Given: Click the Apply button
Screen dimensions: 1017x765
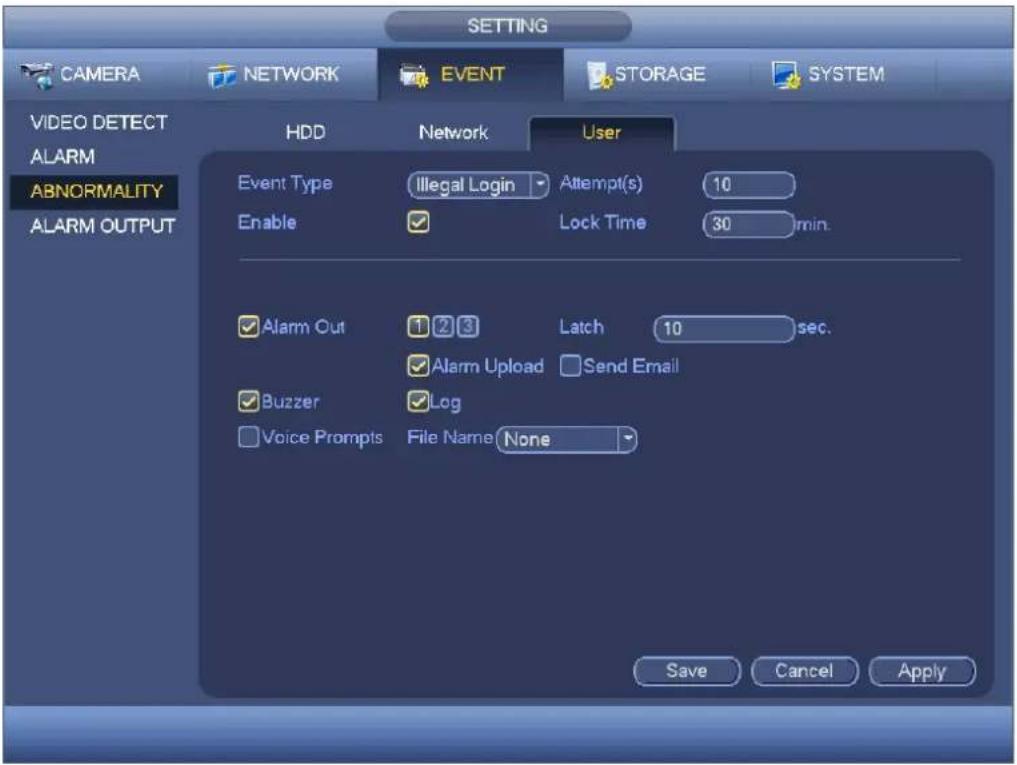Looking at the screenshot, I should (x=922, y=671).
